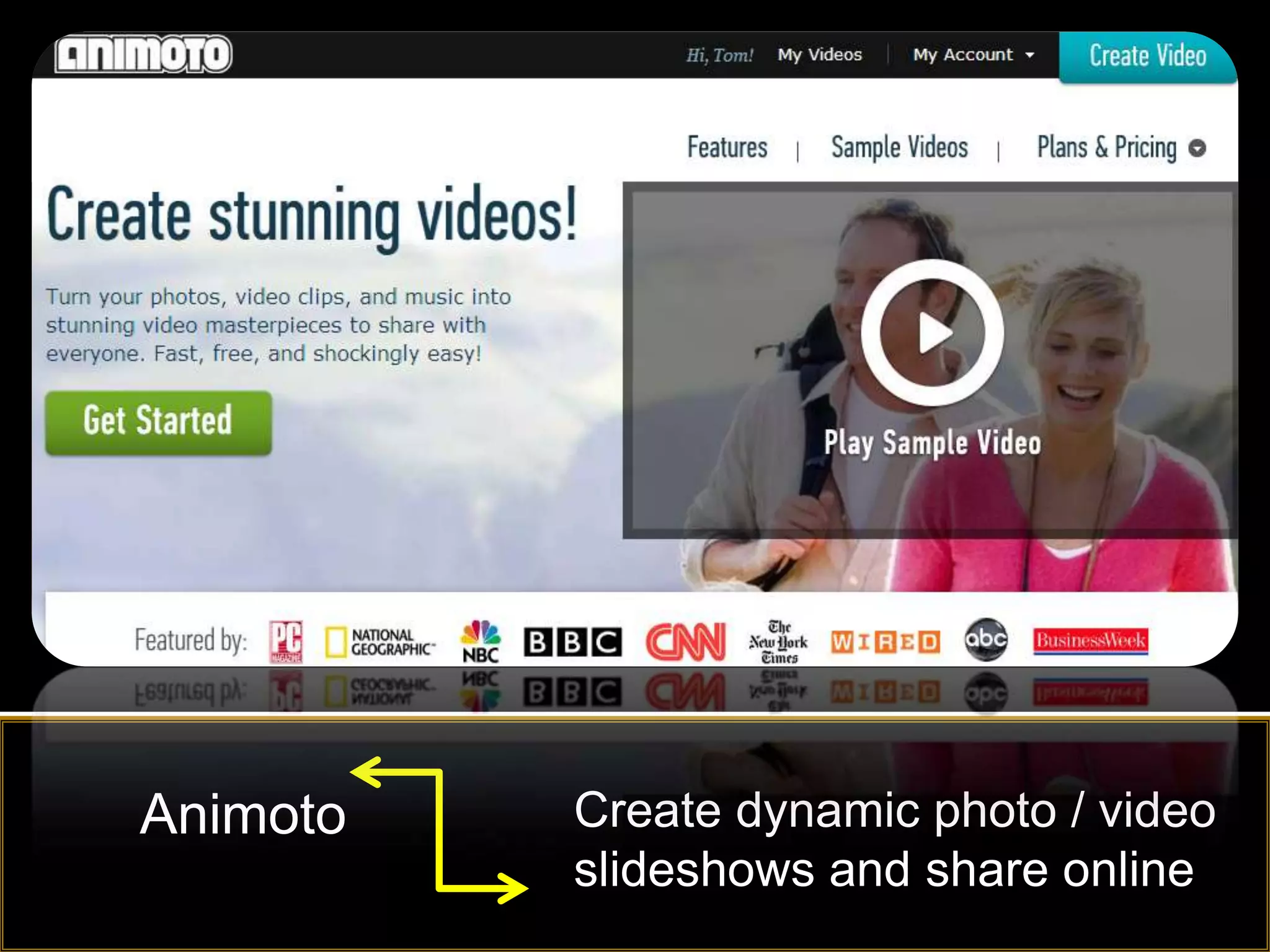Screen dimensions: 1270x952
Task: Click the 'Turn your photos, video clips' description
Action: point(278,325)
